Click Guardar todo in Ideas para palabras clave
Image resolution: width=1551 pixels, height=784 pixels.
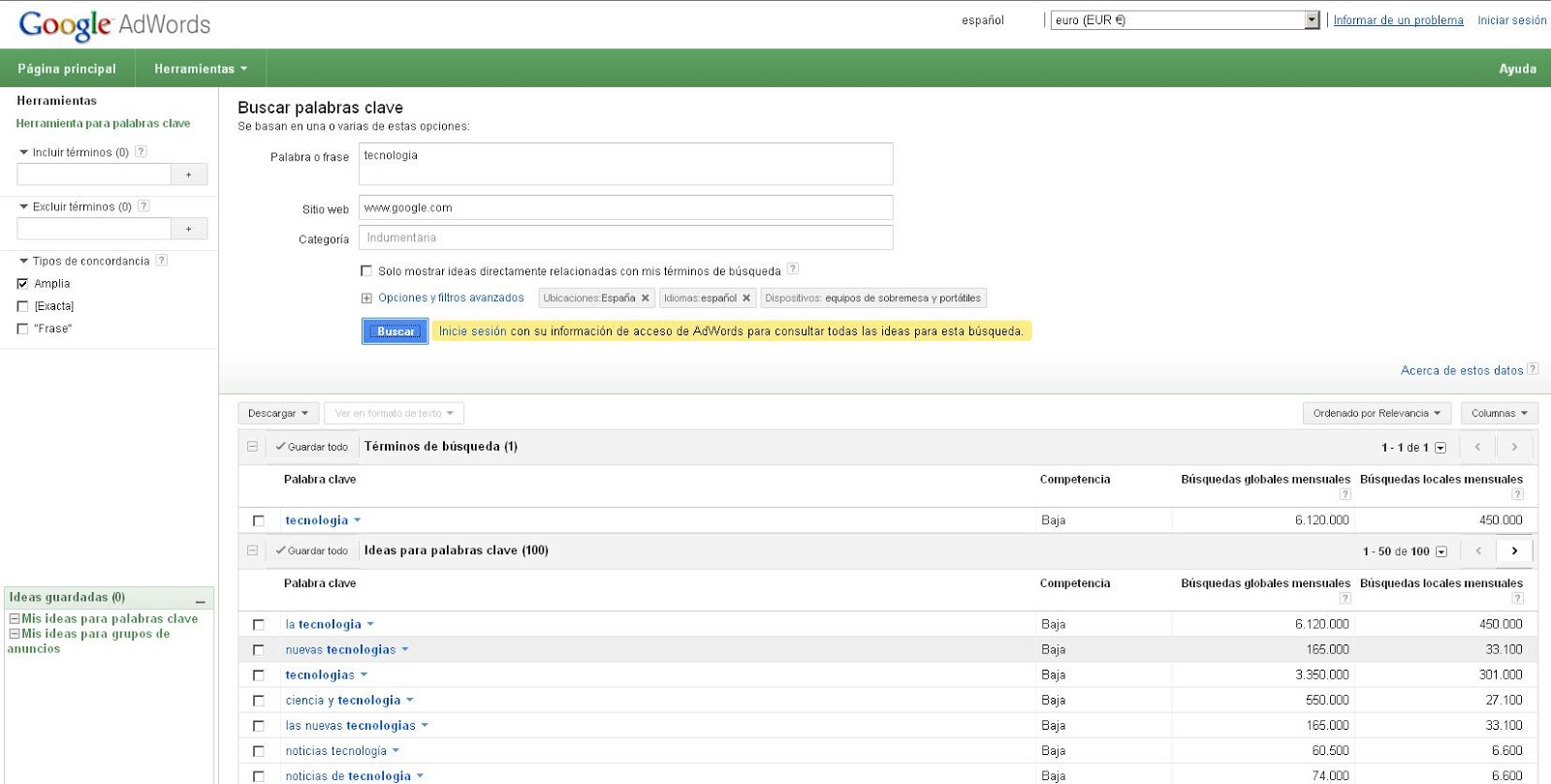(311, 550)
